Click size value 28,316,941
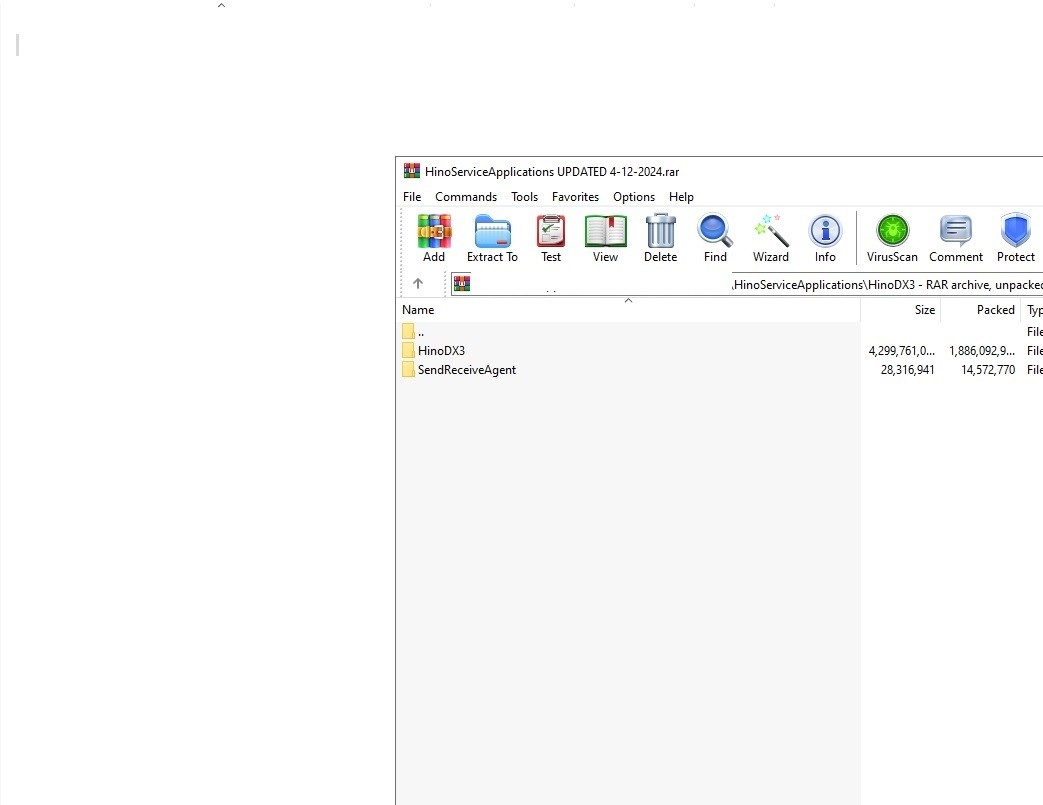Screen dimensions: 1043x805 tap(907, 370)
